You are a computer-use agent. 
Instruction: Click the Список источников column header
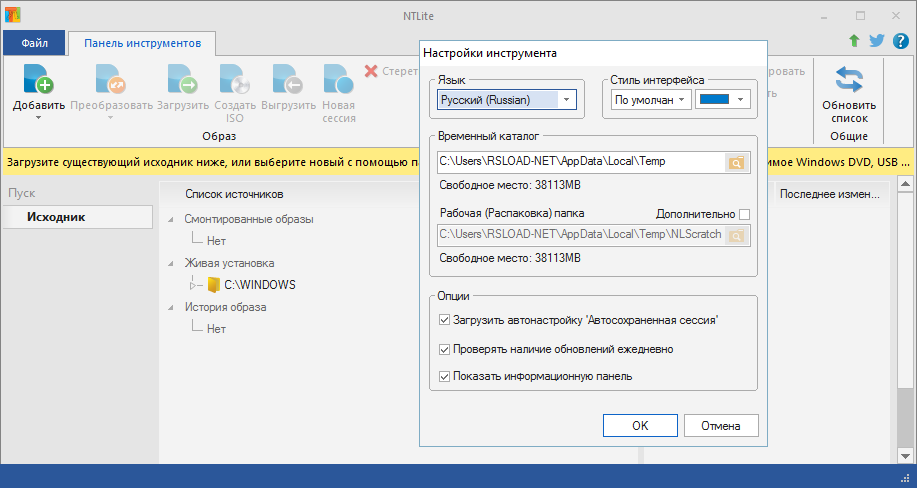[234, 194]
